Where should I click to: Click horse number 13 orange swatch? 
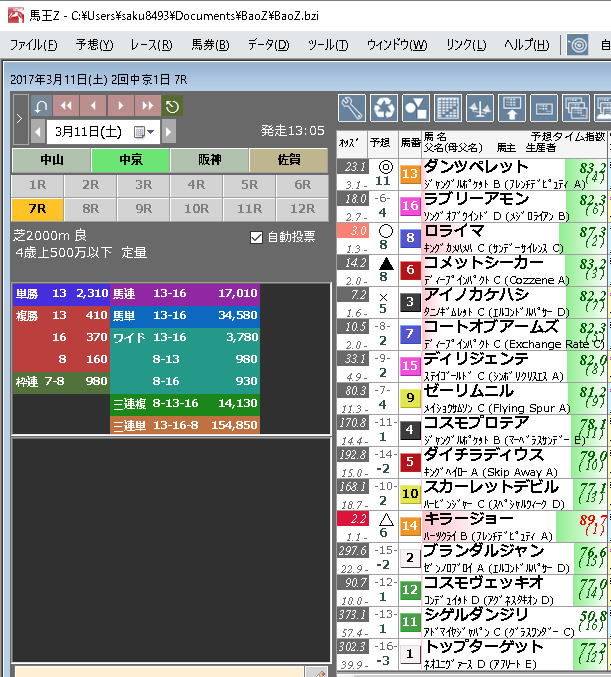tap(410, 174)
